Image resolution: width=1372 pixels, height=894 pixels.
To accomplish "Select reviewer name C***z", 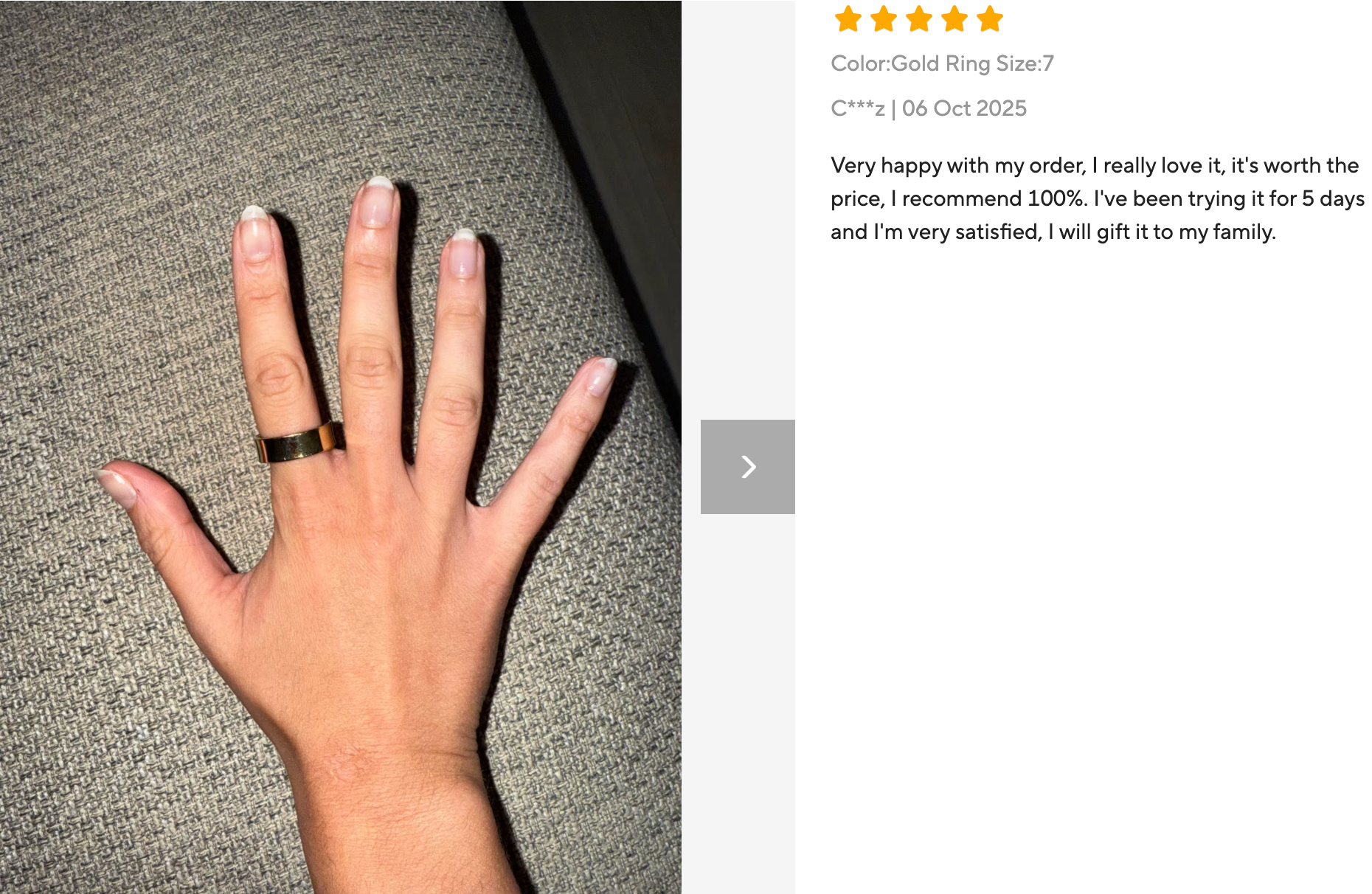I will pyautogui.click(x=858, y=108).
